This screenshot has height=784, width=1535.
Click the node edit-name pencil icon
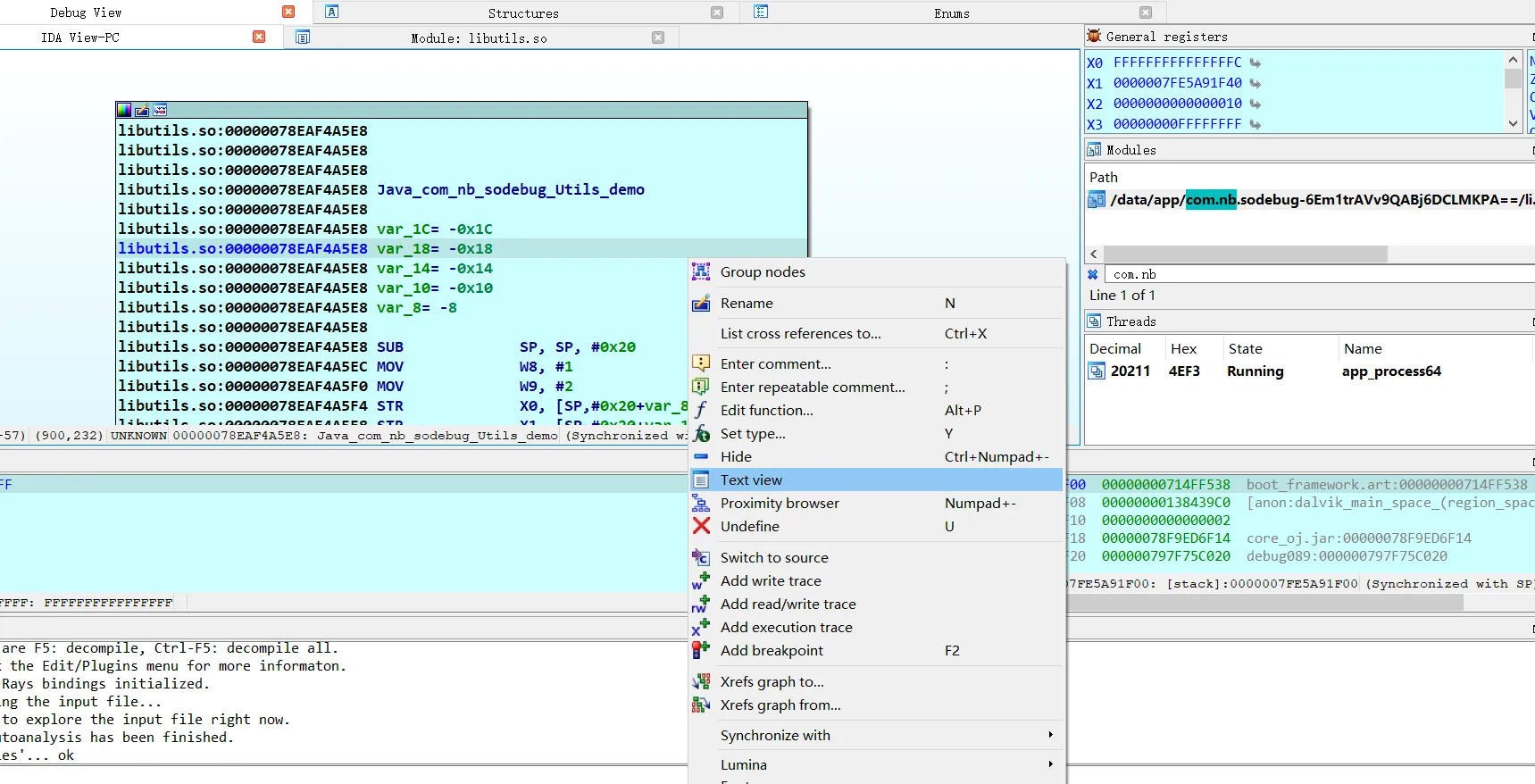pyautogui.click(x=142, y=110)
